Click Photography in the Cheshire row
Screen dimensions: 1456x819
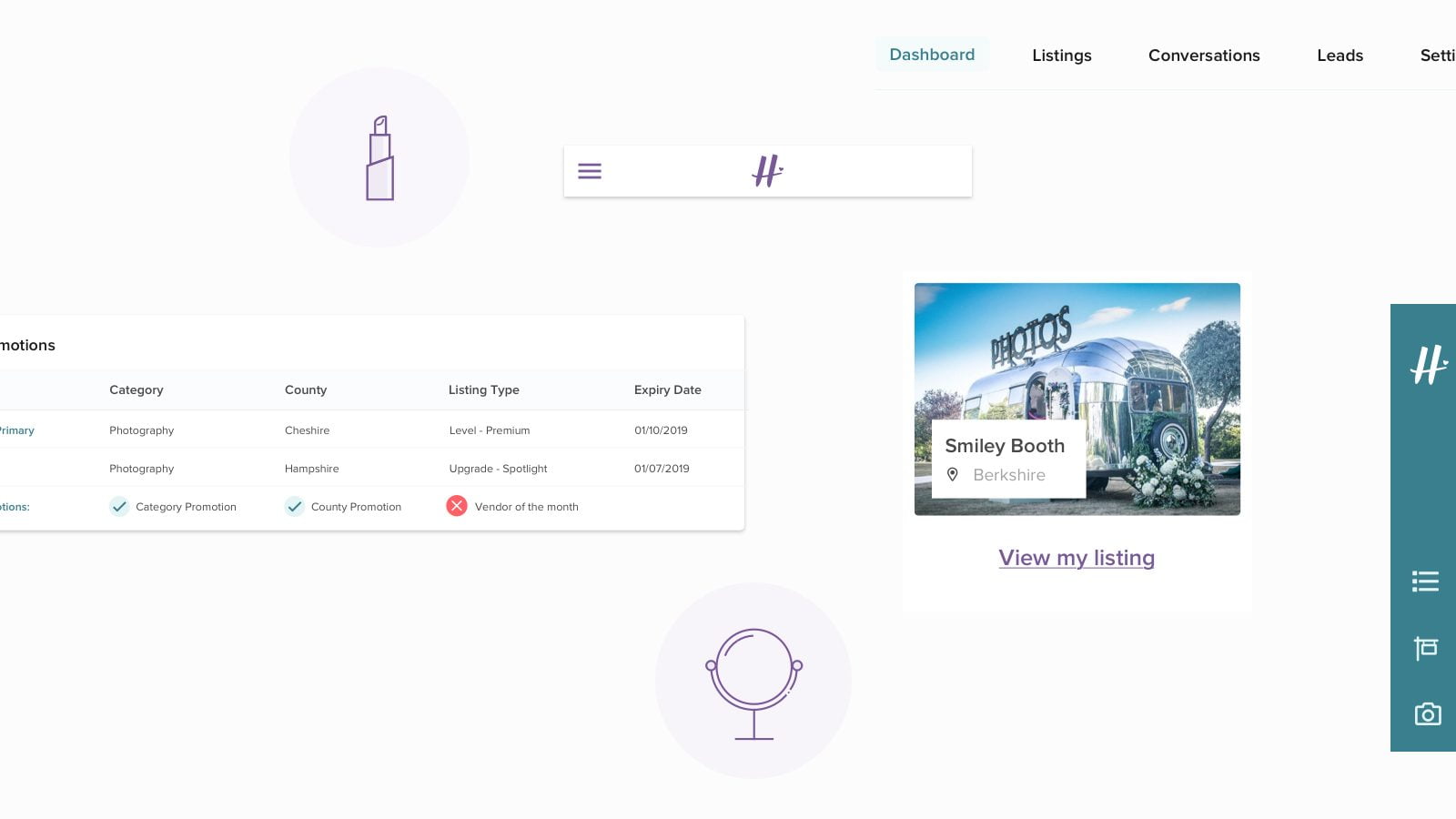click(x=142, y=430)
